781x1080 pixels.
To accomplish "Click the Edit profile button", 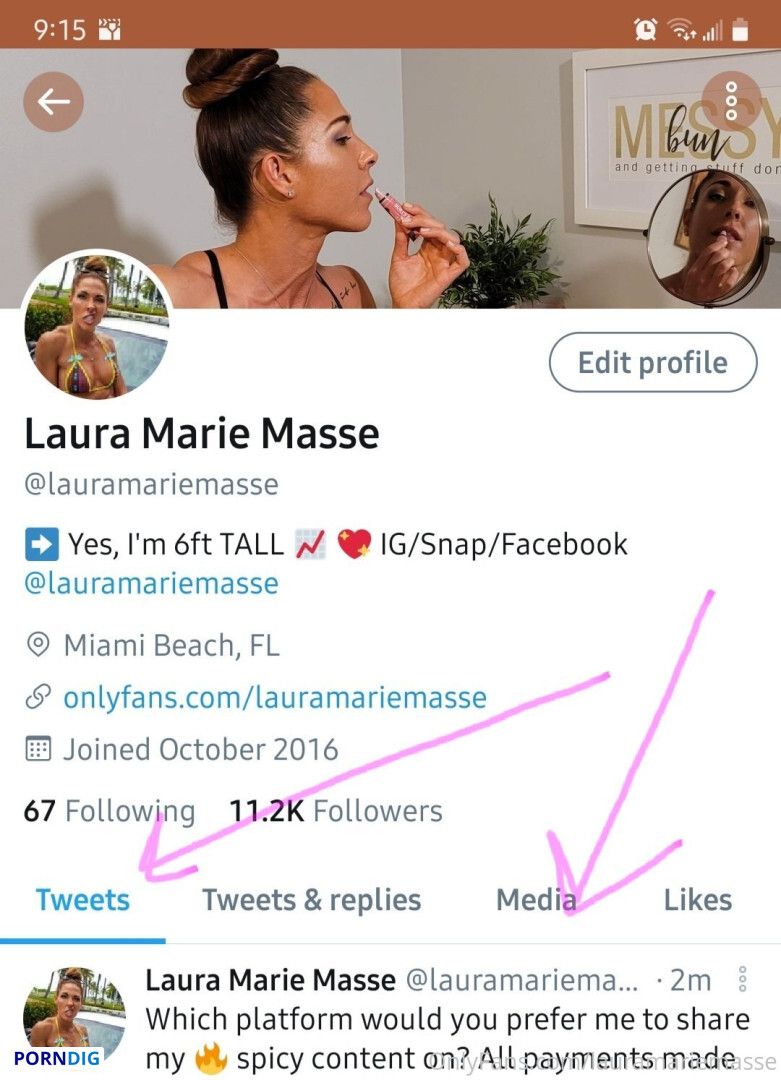I will (653, 362).
